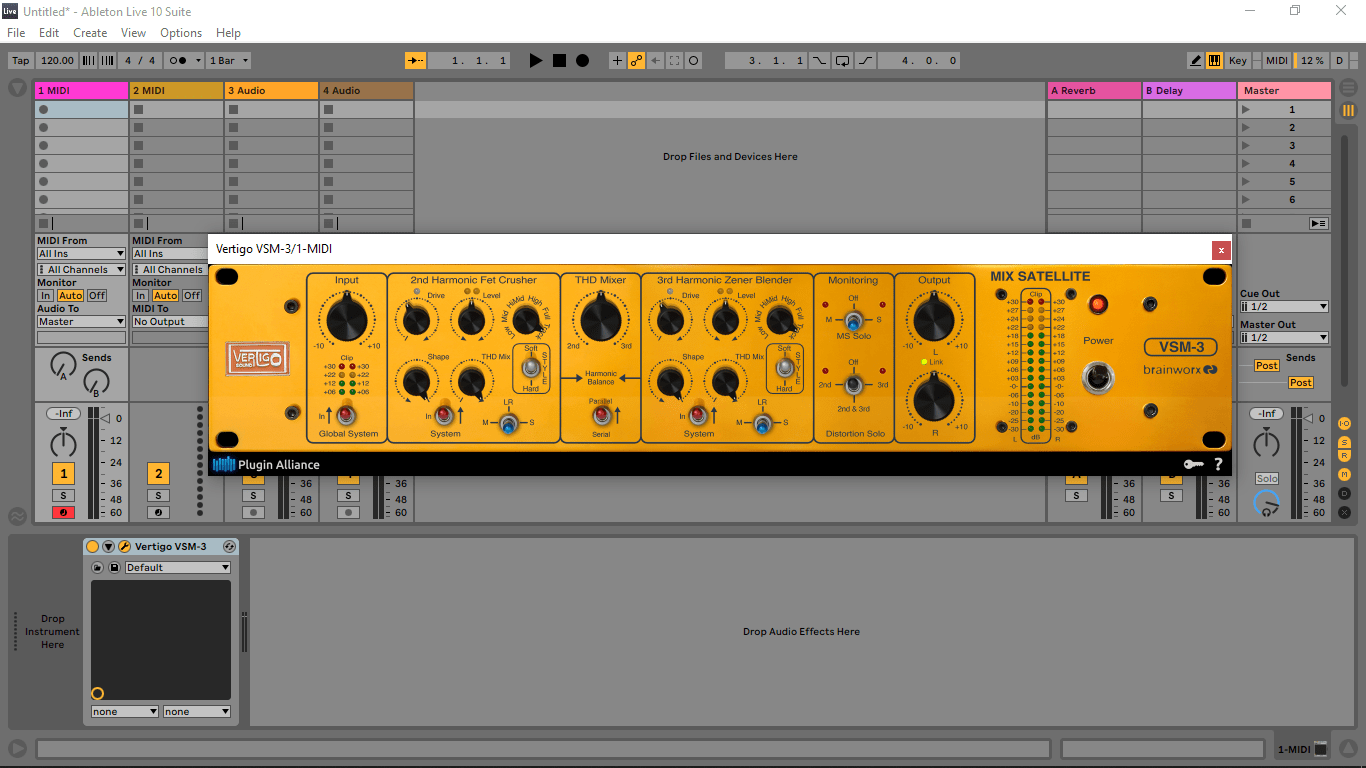Toggle Punch-In switch
1366x768 pixels.
tap(820, 61)
